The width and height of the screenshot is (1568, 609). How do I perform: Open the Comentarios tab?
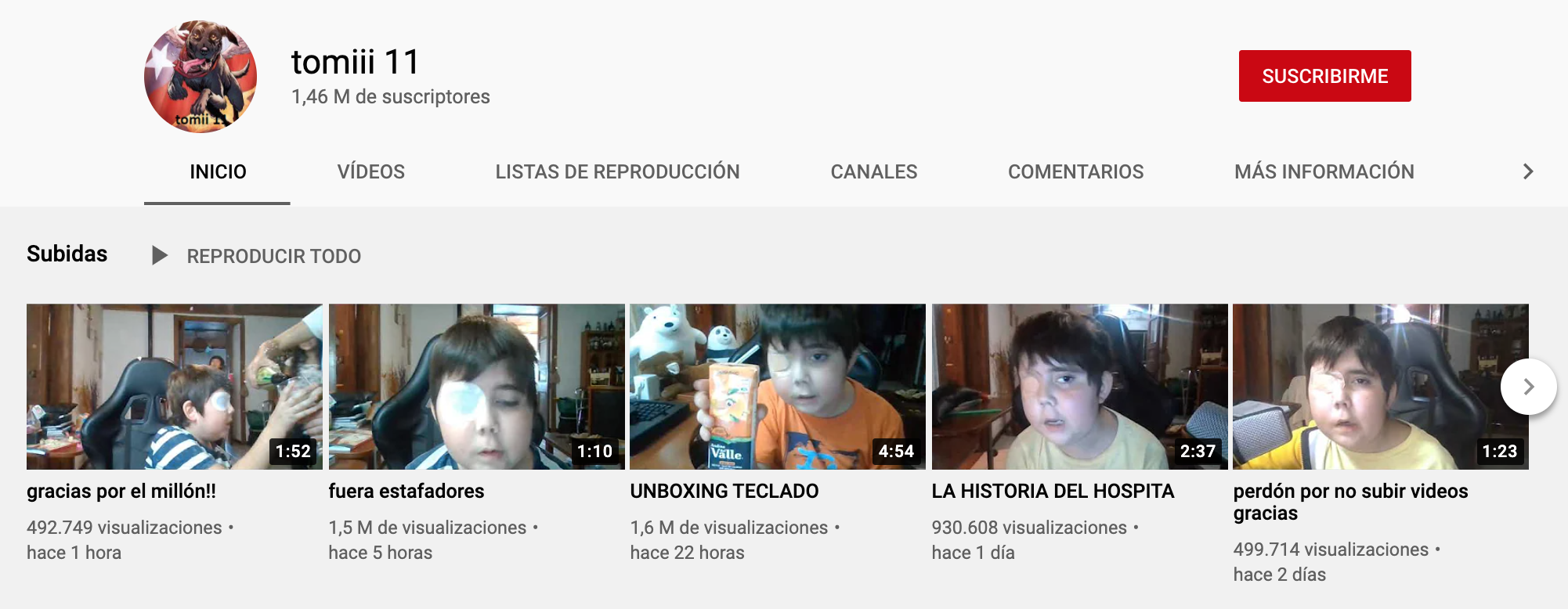tap(1075, 172)
